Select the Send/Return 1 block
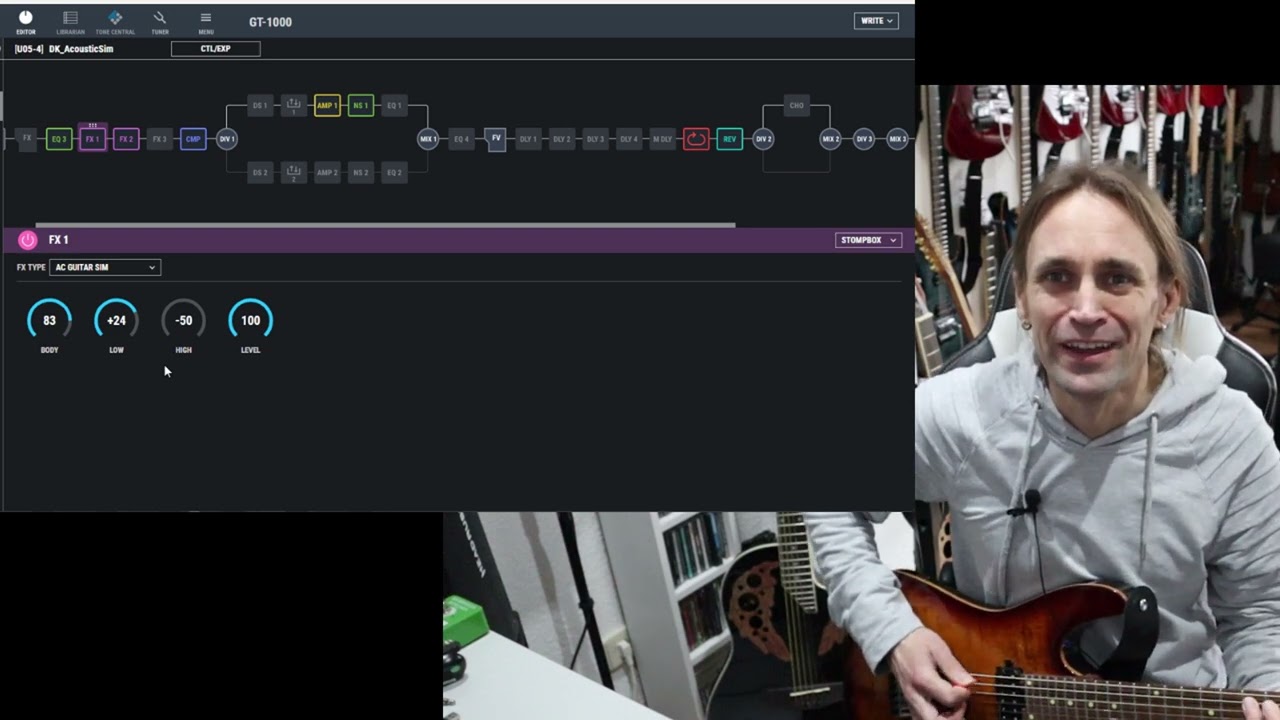1280x720 pixels. pyautogui.click(x=293, y=105)
